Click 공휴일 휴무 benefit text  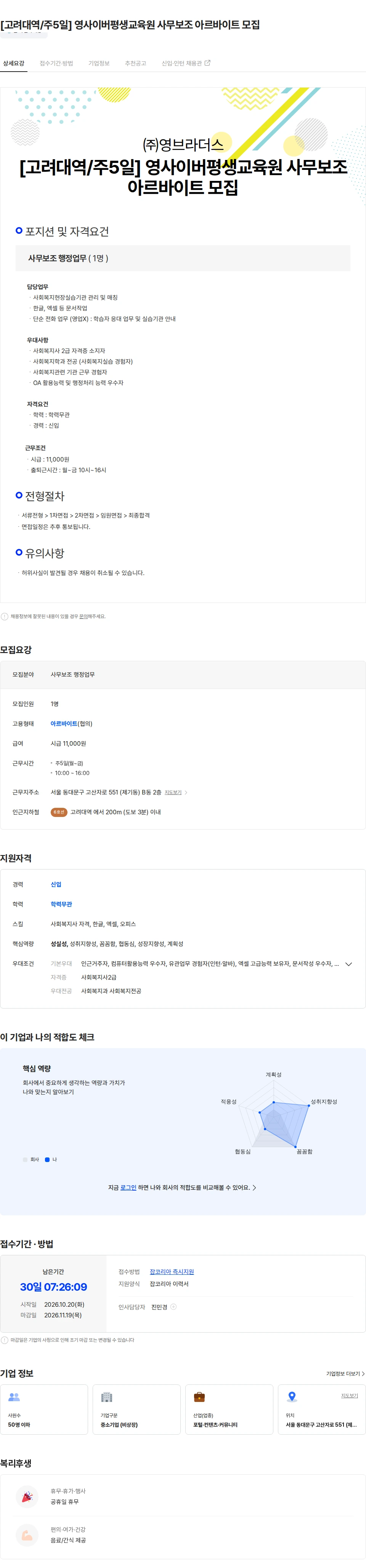[x=64, y=1502]
